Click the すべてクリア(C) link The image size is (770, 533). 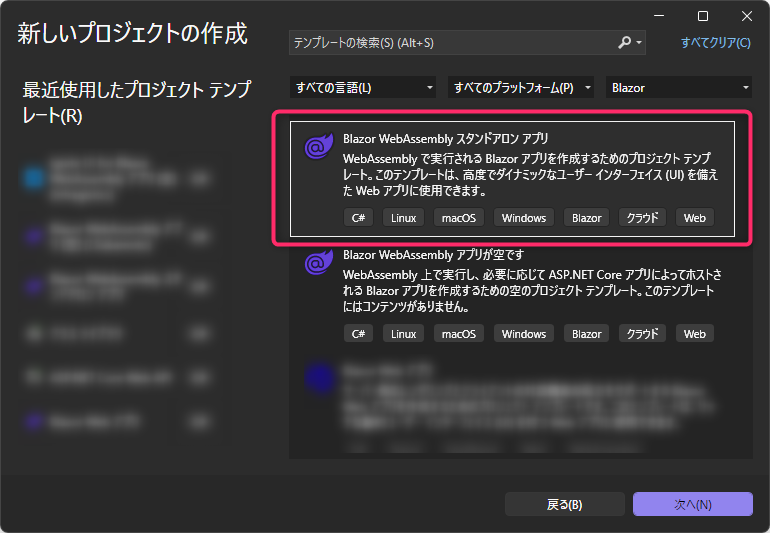click(715, 43)
